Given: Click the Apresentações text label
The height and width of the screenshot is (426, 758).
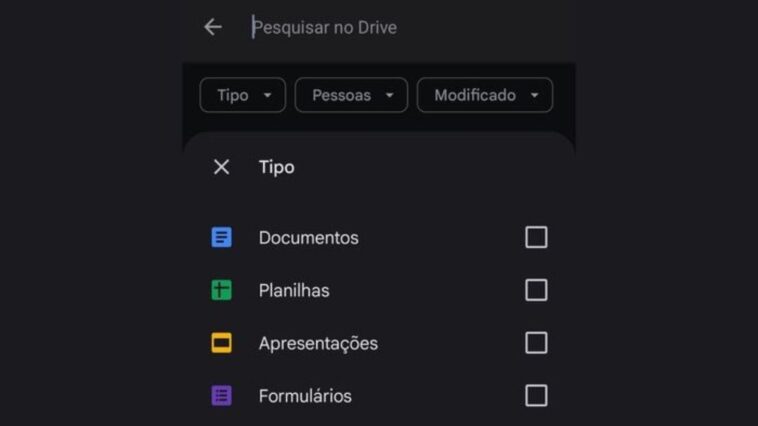Looking at the screenshot, I should pos(318,343).
